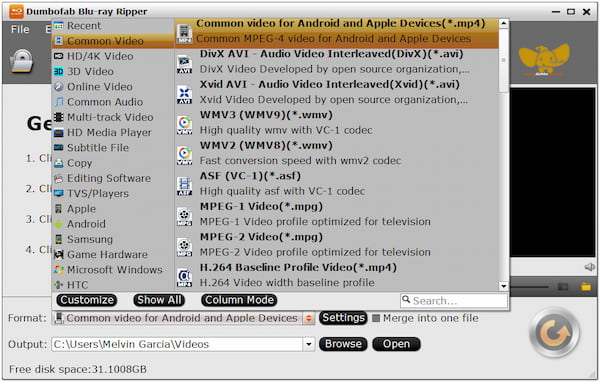Open the Settings for format
The image size is (600, 382).
tap(343, 318)
